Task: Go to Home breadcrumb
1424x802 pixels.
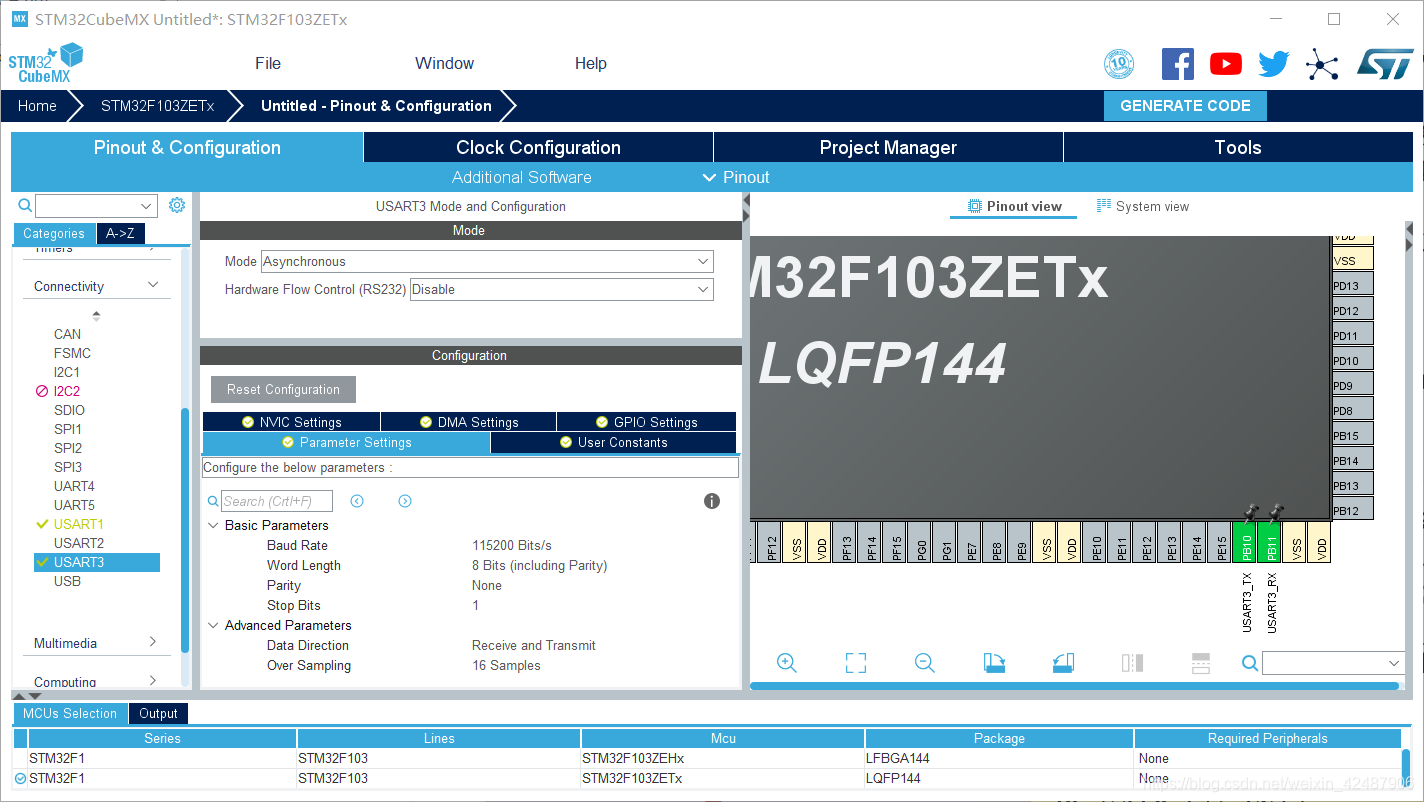Action: click(x=37, y=106)
